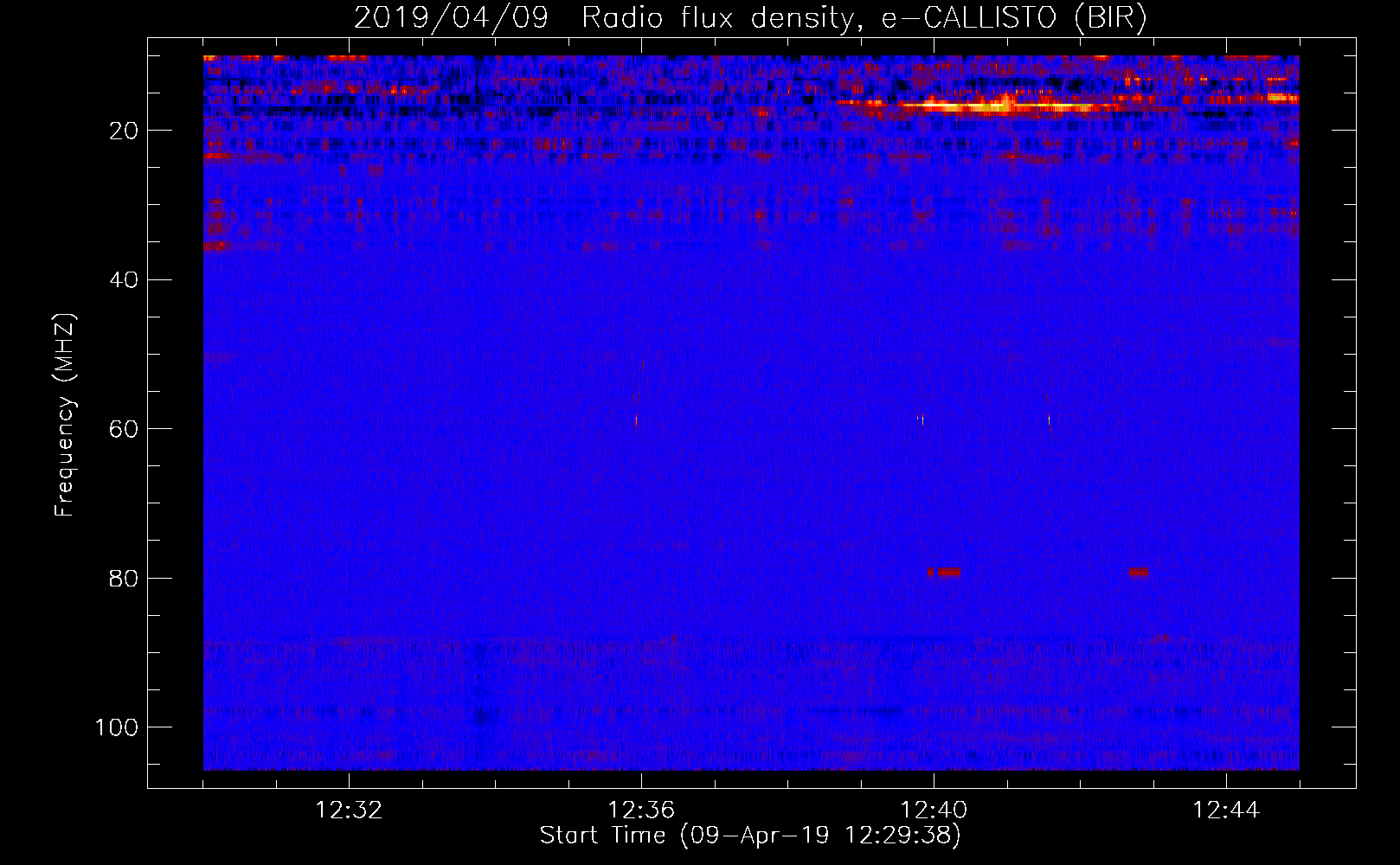
Task: Click the longer red block near 80 MHz at 12:40
Action: (x=949, y=572)
